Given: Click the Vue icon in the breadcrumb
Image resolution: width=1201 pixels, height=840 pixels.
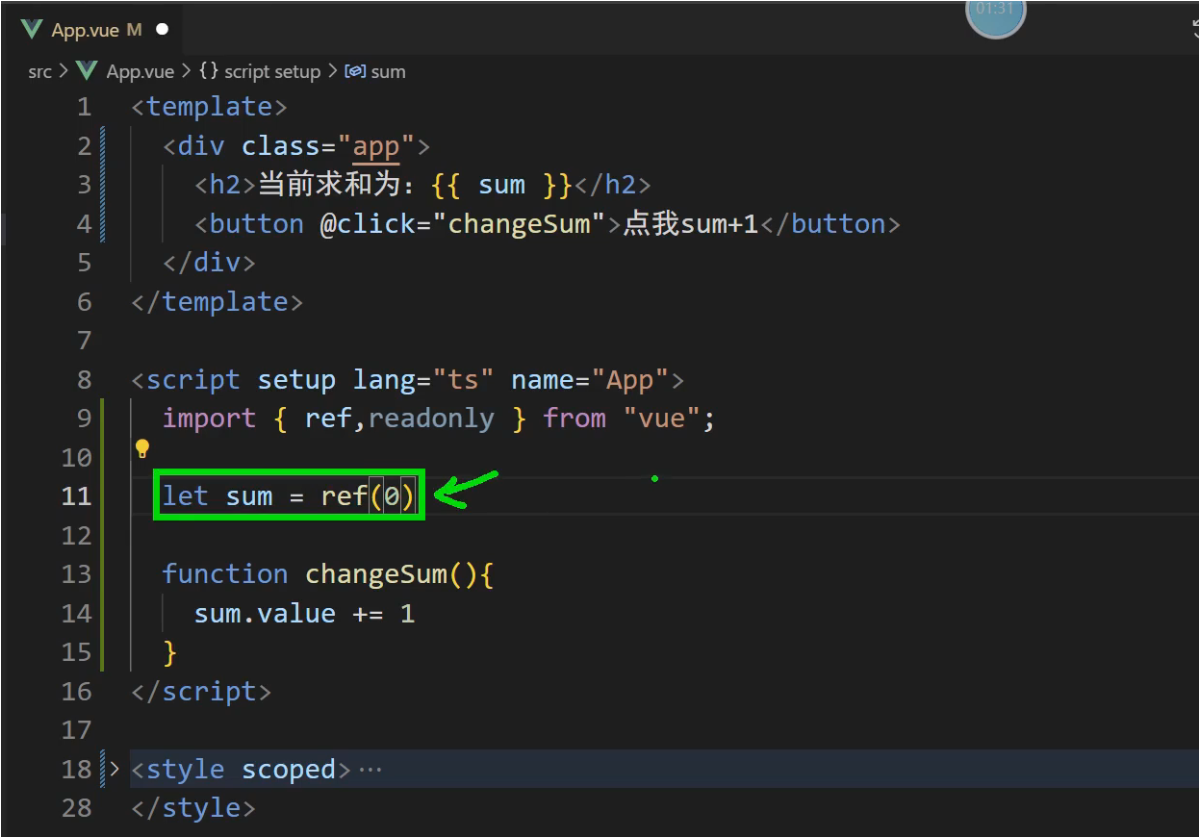Looking at the screenshot, I should pos(87,72).
